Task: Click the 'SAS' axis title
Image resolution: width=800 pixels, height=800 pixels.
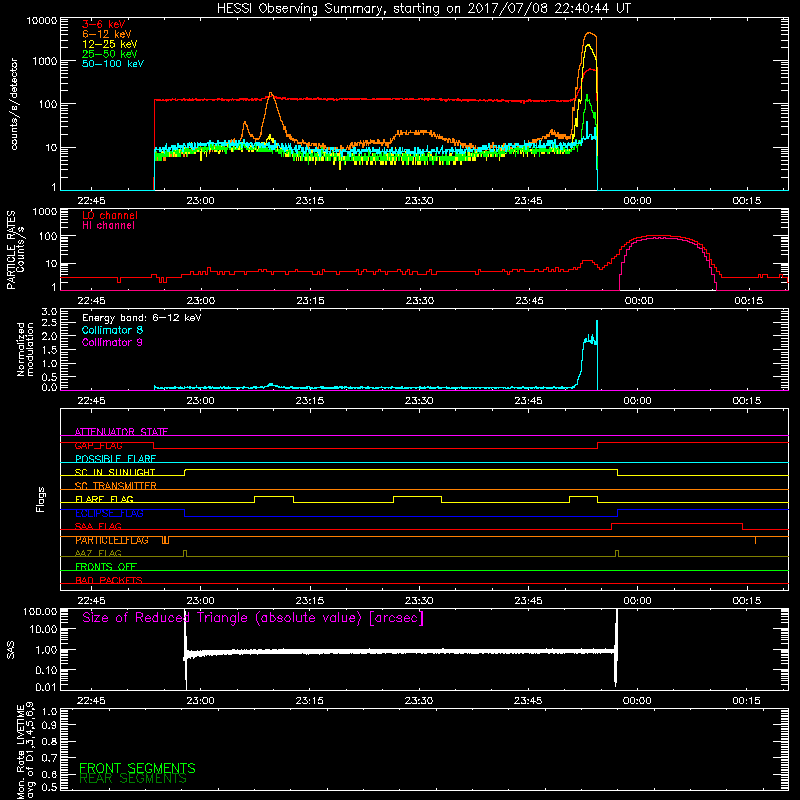Action: coord(10,650)
